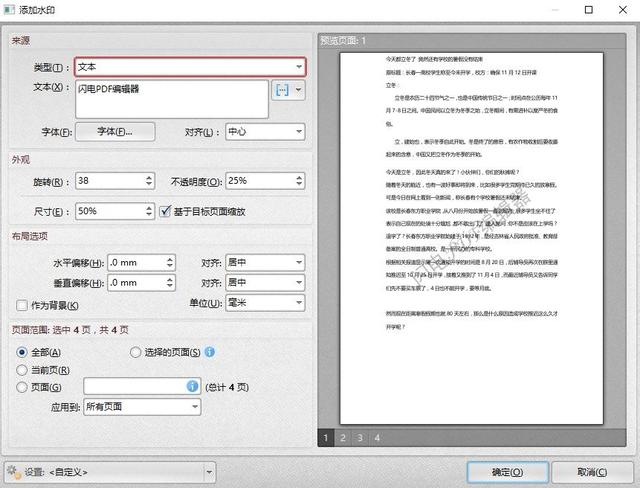Switch preview to page 2 tab
640x488 pixels.
[x=343, y=438]
